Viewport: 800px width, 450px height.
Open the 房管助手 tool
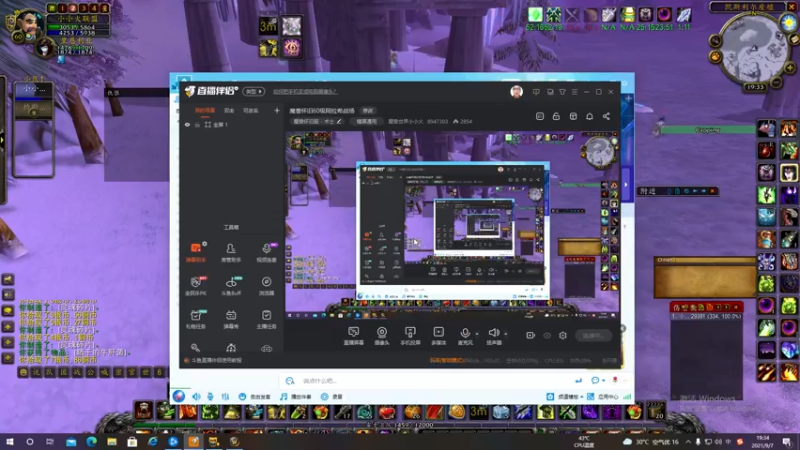point(231,252)
